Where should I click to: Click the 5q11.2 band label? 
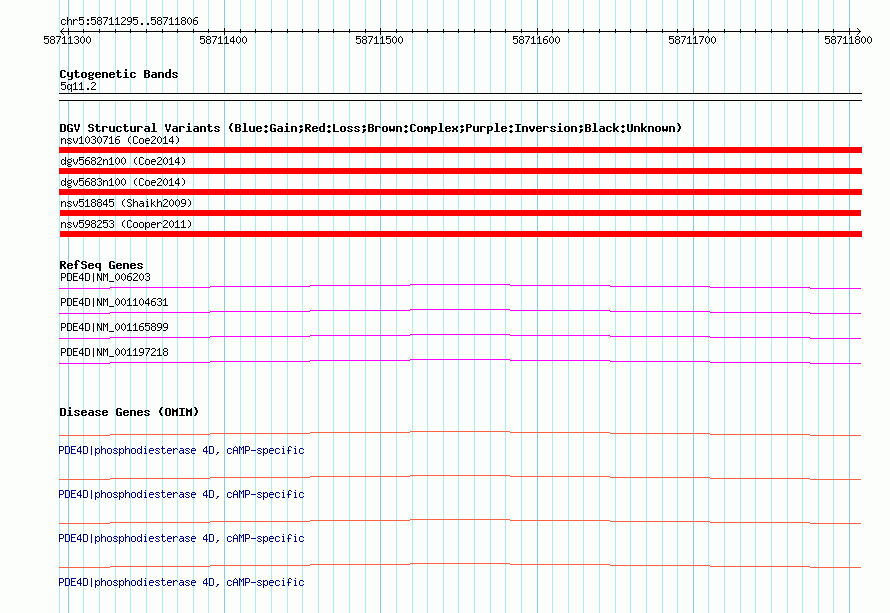point(78,86)
